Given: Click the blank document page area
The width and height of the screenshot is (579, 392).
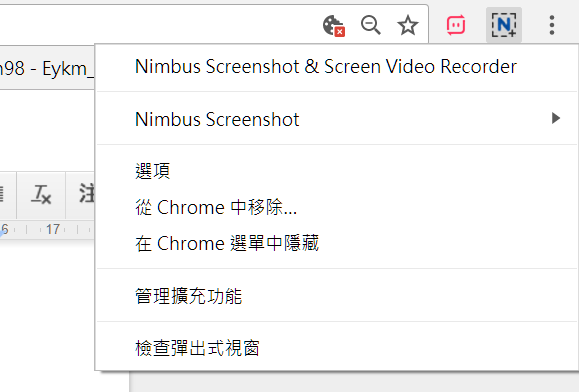Looking at the screenshot, I should [47, 314].
